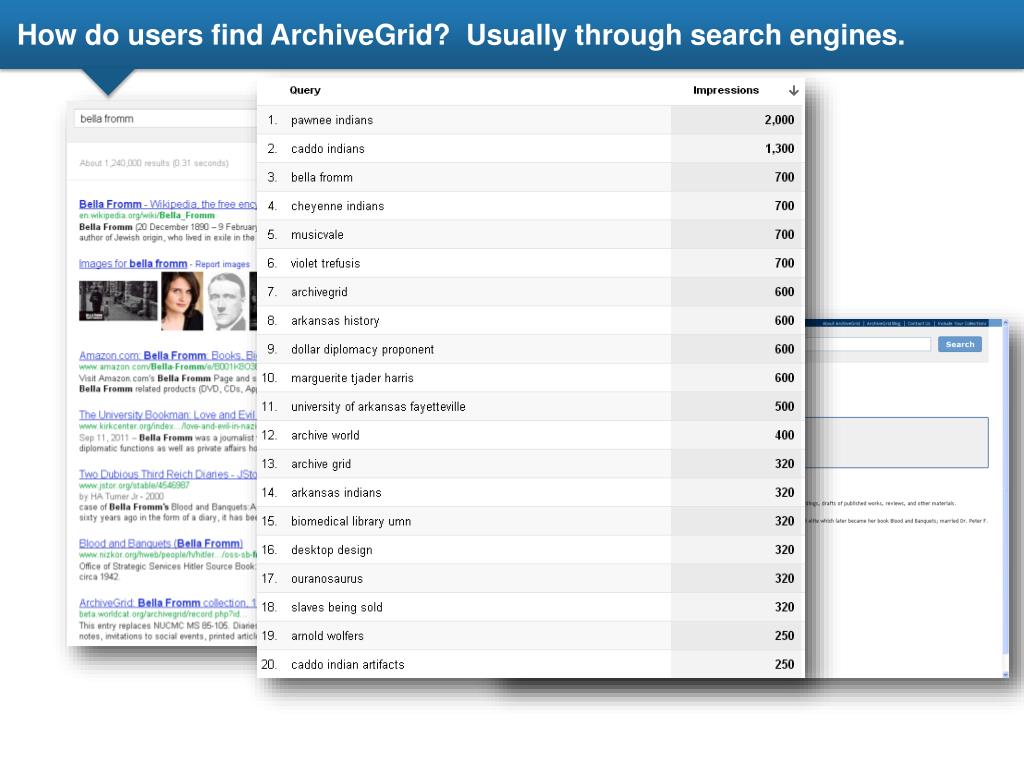Viewport: 1024px width, 768px height.
Task: Click the ArchiveGrid window vertical scrollbar
Action: coord(1006,499)
